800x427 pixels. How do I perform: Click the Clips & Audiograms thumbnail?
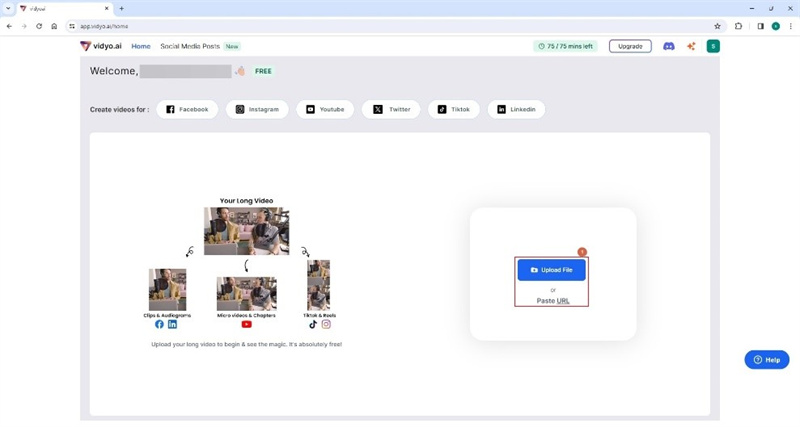point(167,290)
